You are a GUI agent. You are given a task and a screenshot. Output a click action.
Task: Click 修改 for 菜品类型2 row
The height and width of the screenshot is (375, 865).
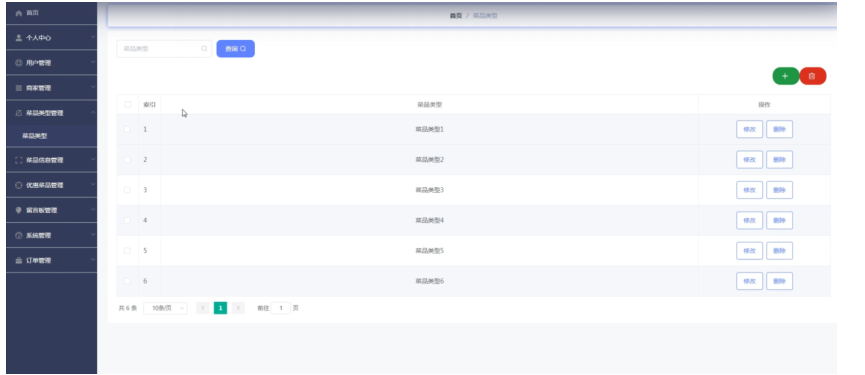pyautogui.click(x=749, y=159)
